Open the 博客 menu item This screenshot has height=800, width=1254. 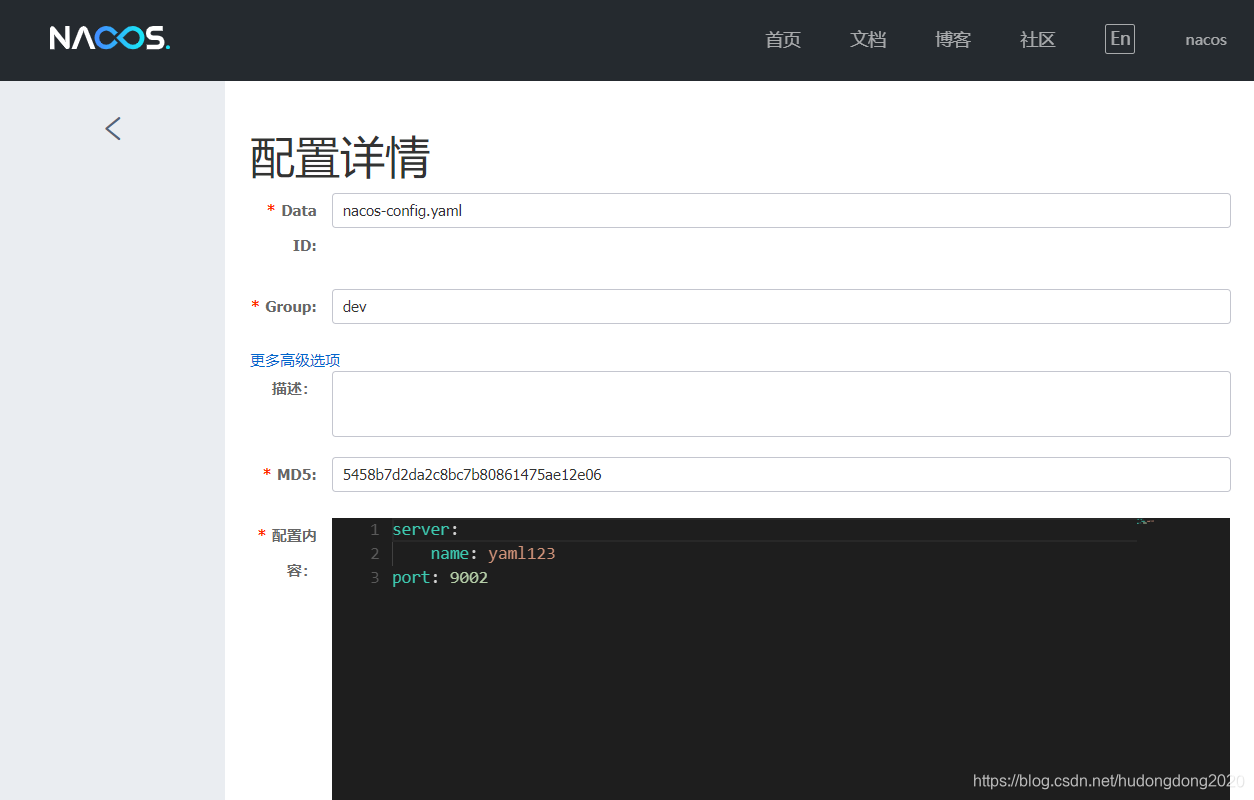click(x=953, y=40)
